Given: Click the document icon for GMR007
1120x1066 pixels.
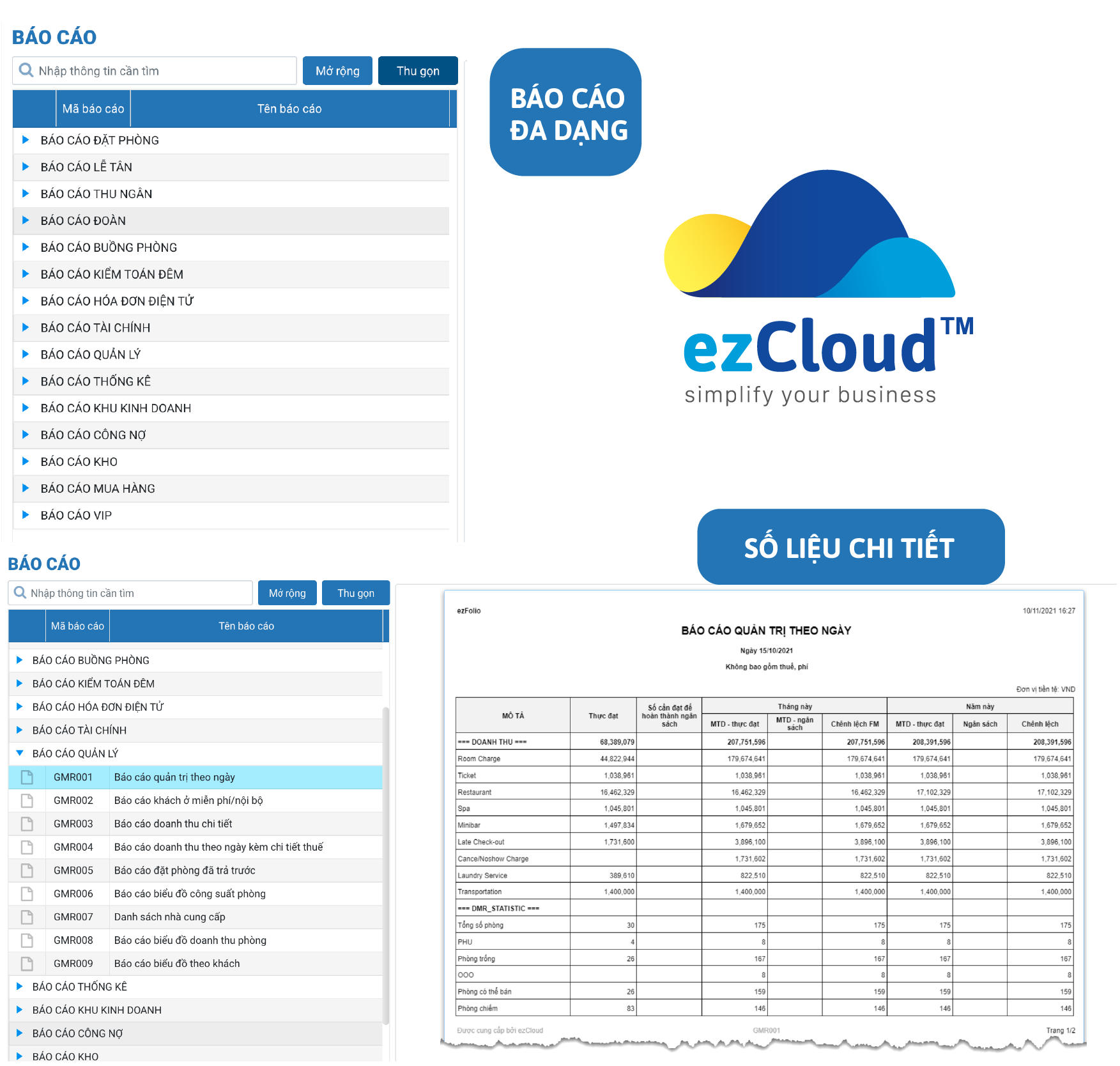Looking at the screenshot, I should (27, 917).
